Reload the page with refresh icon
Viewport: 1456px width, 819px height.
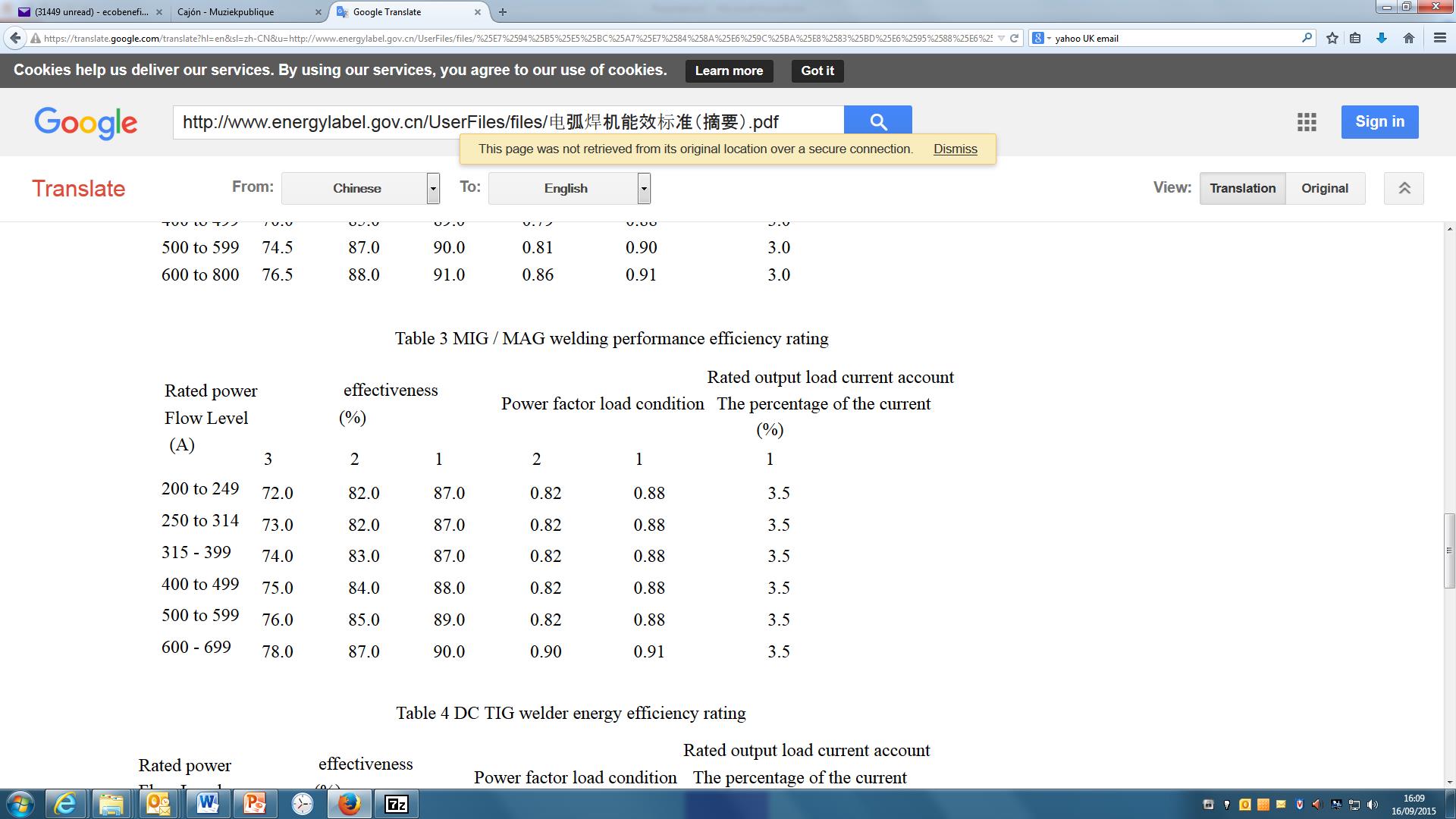coord(1014,38)
